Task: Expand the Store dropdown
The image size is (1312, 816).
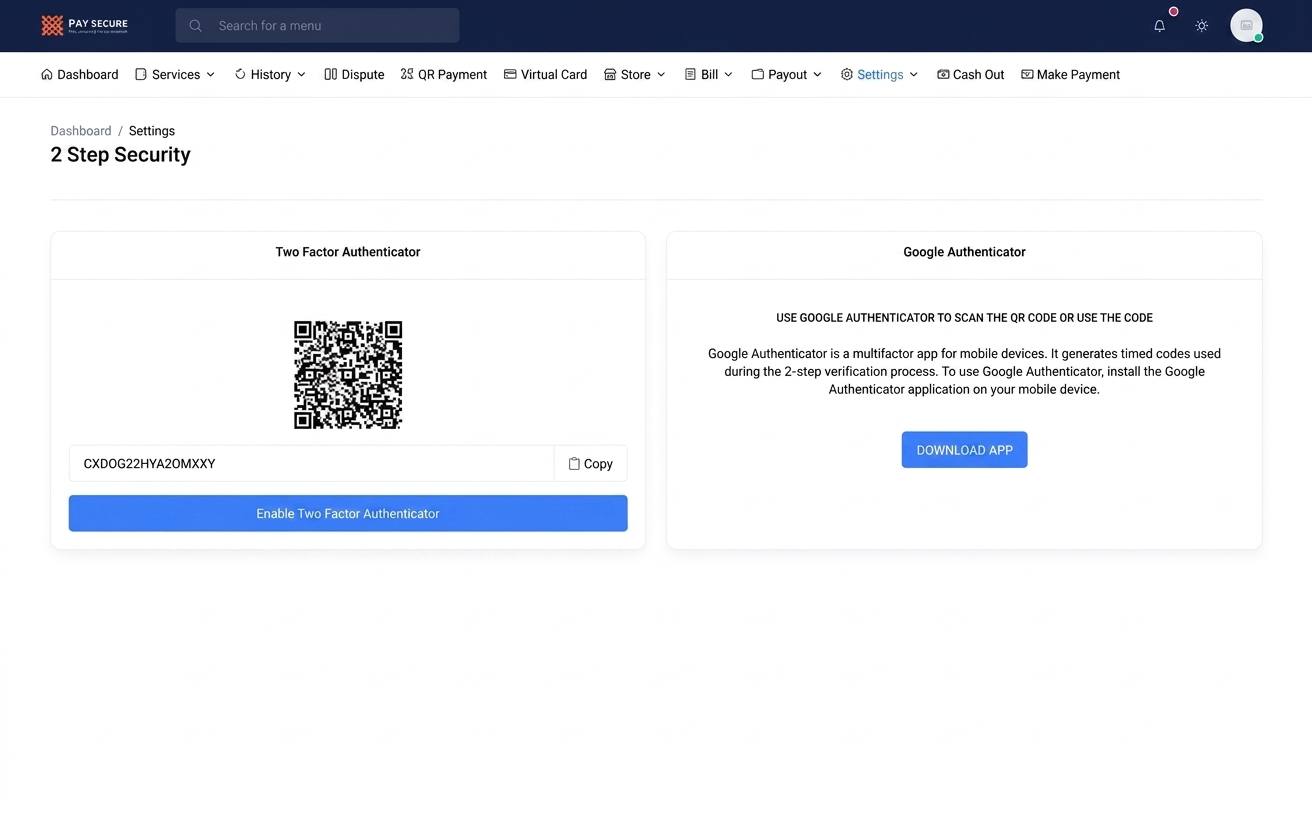Action: click(635, 74)
